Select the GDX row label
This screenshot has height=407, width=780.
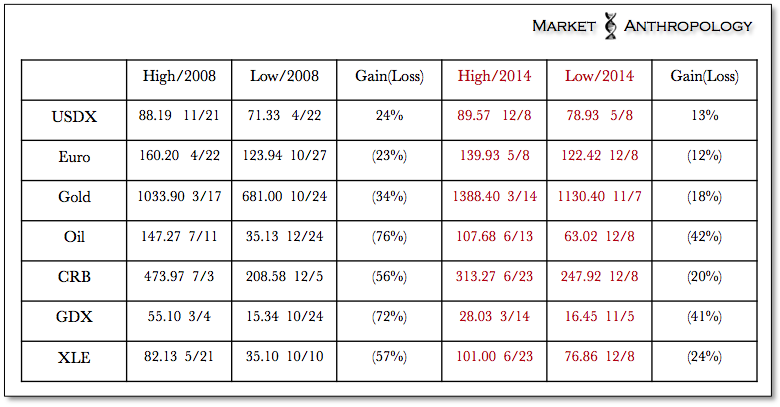tap(73, 317)
